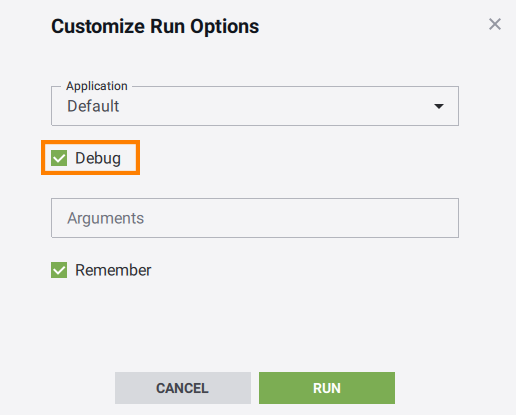Start the run with current options
516x415 pixels.
(x=327, y=388)
